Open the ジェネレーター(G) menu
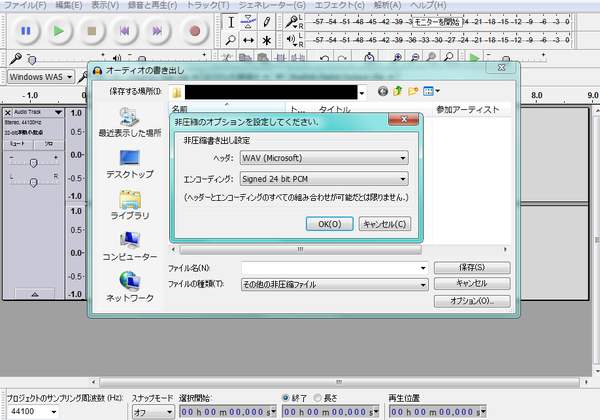 [x=272, y=5]
